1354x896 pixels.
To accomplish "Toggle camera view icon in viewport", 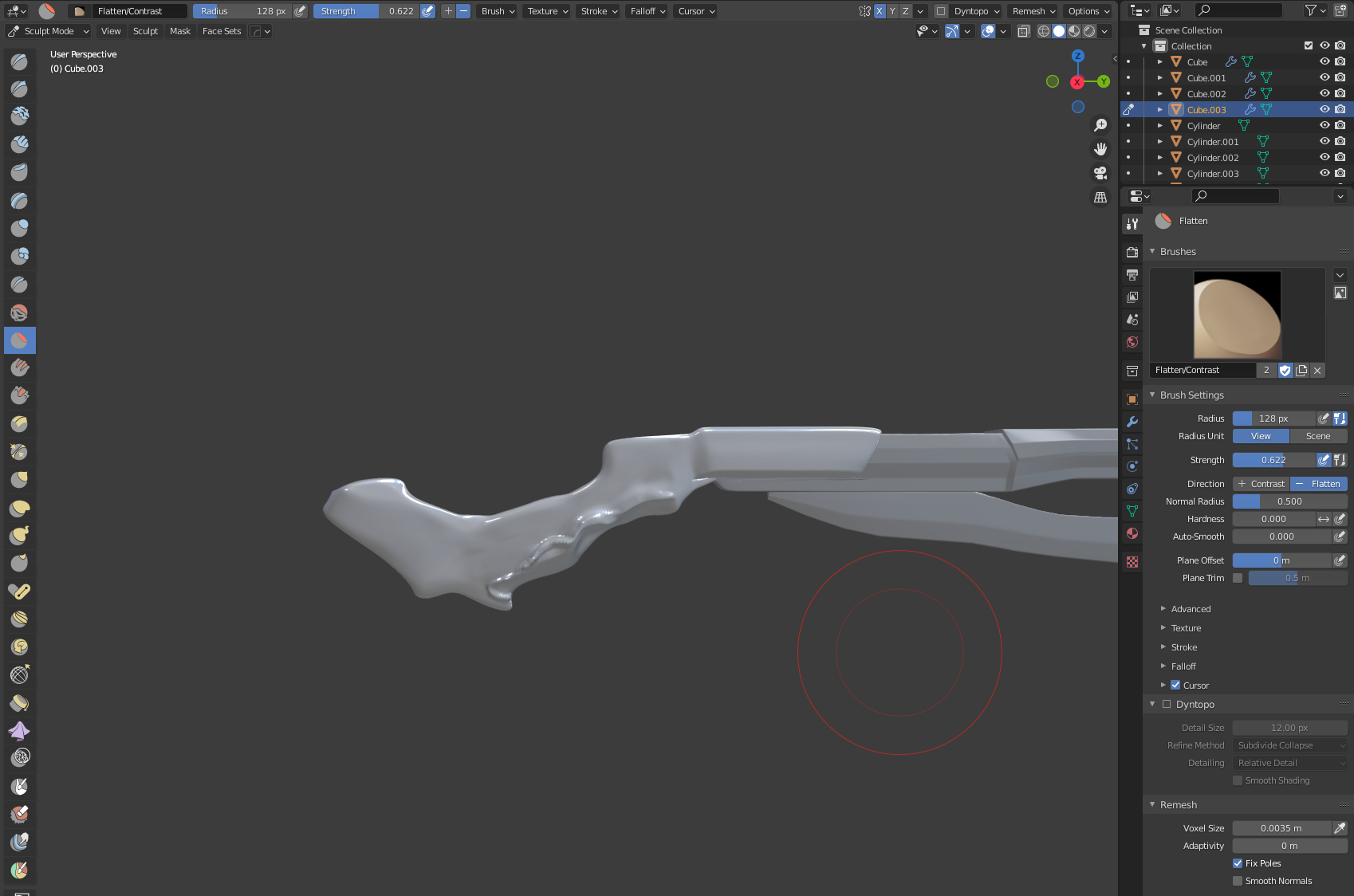I will click(x=1100, y=173).
